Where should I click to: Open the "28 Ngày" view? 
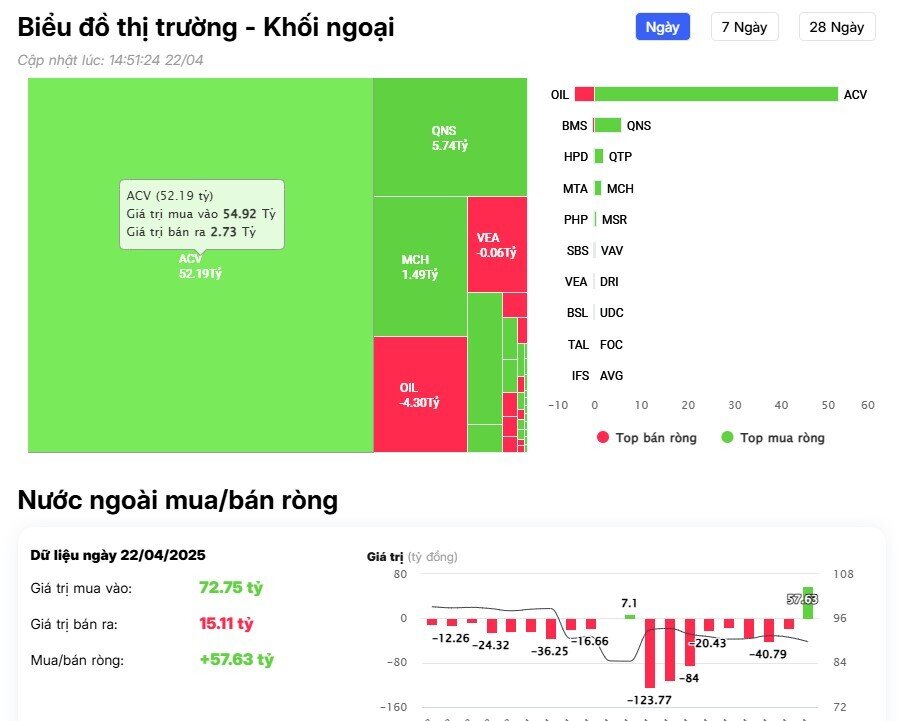click(x=836, y=27)
